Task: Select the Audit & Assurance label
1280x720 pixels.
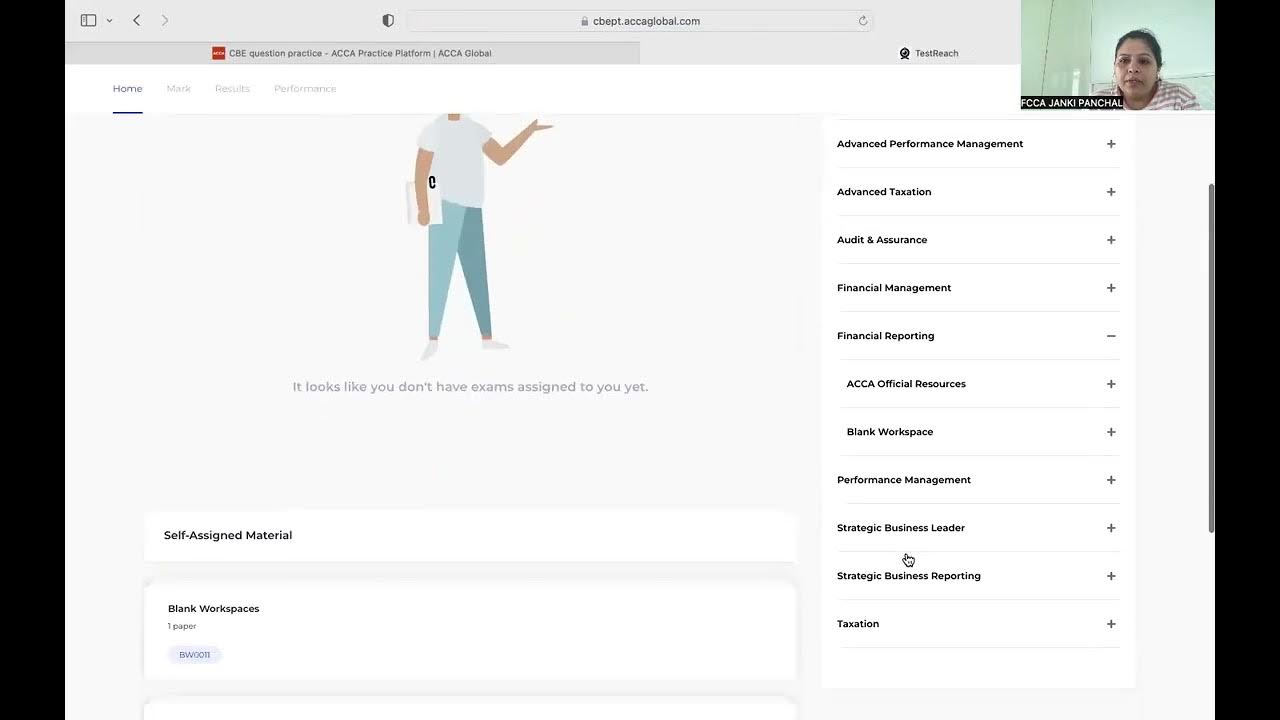Action: click(x=882, y=240)
